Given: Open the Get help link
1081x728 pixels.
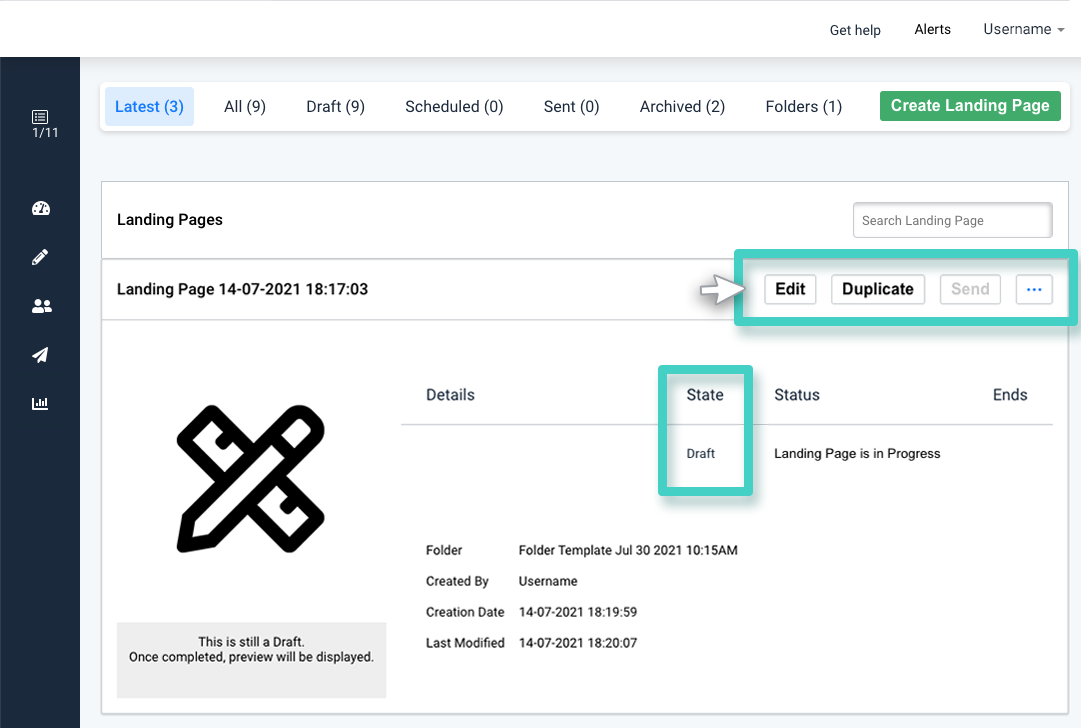Looking at the screenshot, I should (855, 30).
